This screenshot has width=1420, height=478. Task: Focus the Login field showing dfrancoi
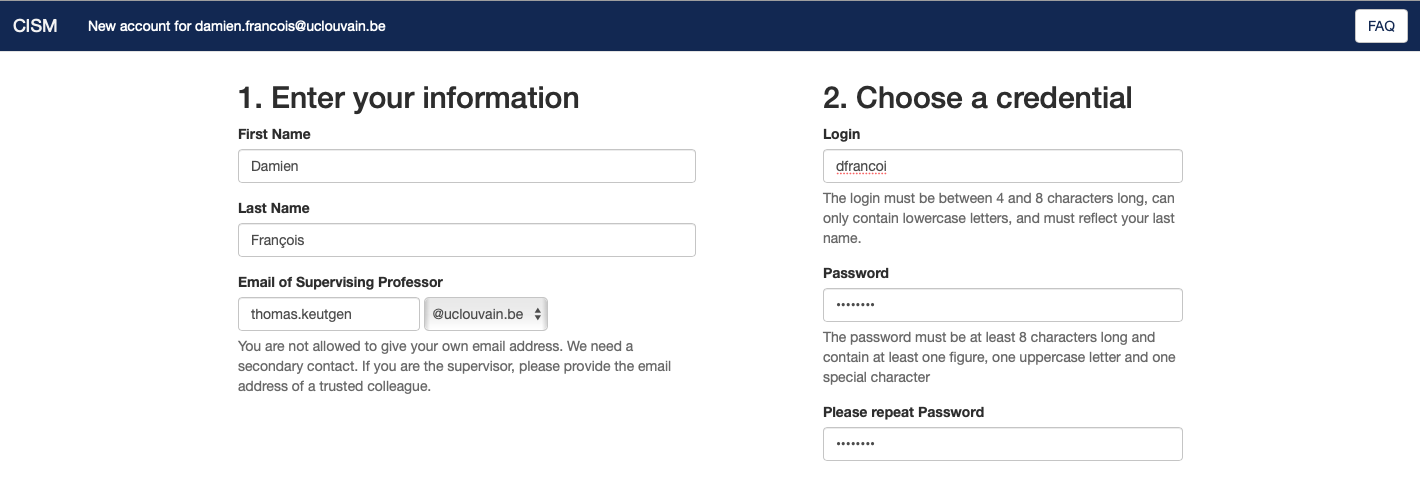coord(1002,166)
